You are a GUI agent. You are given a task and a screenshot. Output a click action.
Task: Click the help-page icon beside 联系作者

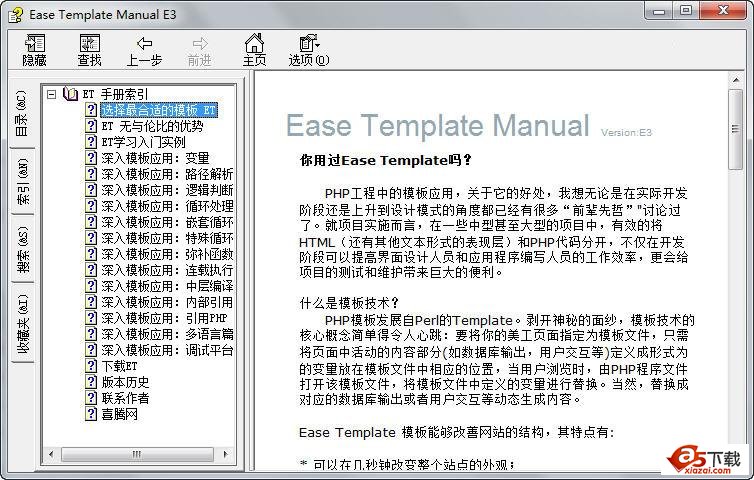[91, 398]
